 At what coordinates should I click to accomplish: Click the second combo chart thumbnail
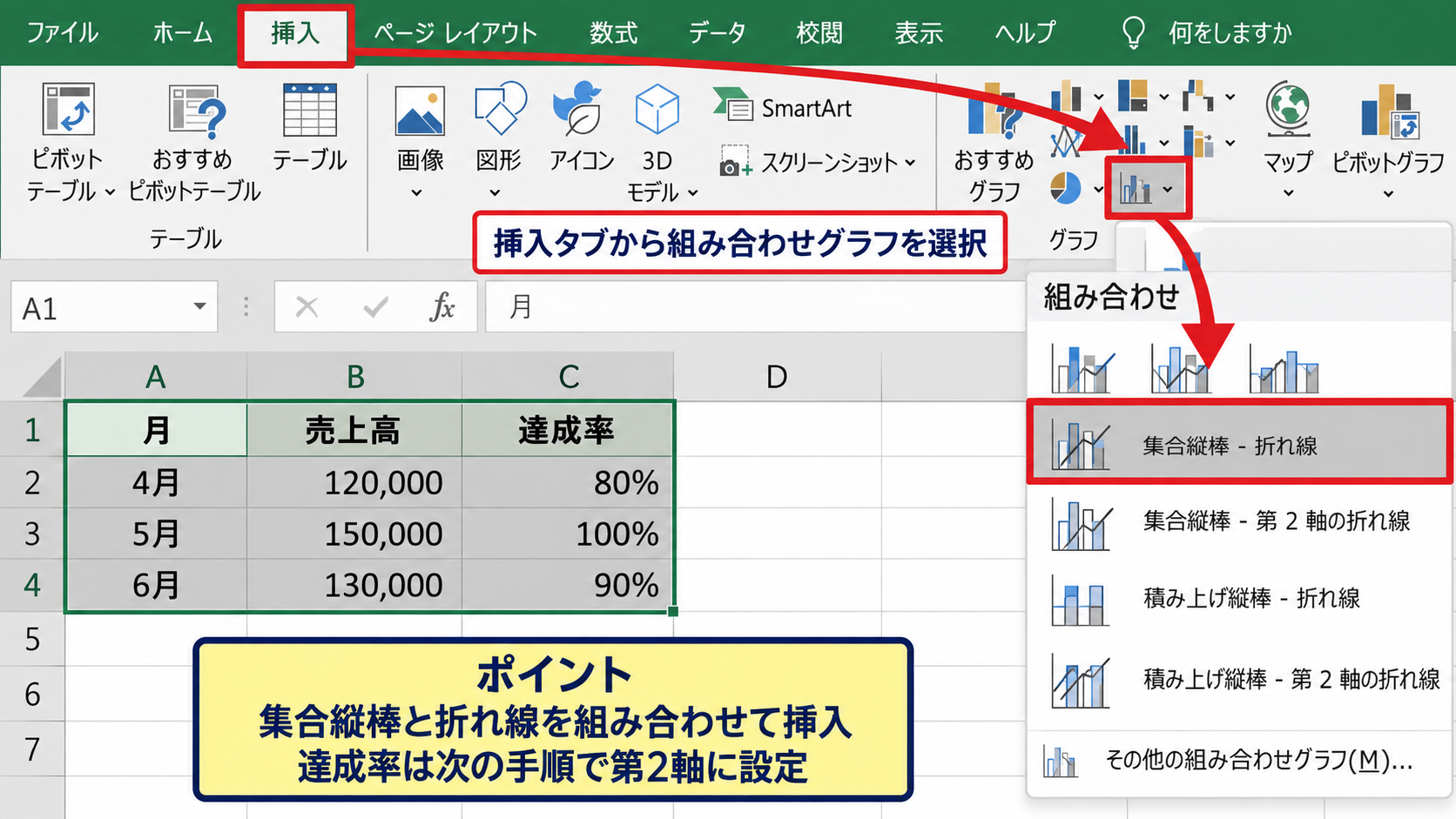point(1181,369)
